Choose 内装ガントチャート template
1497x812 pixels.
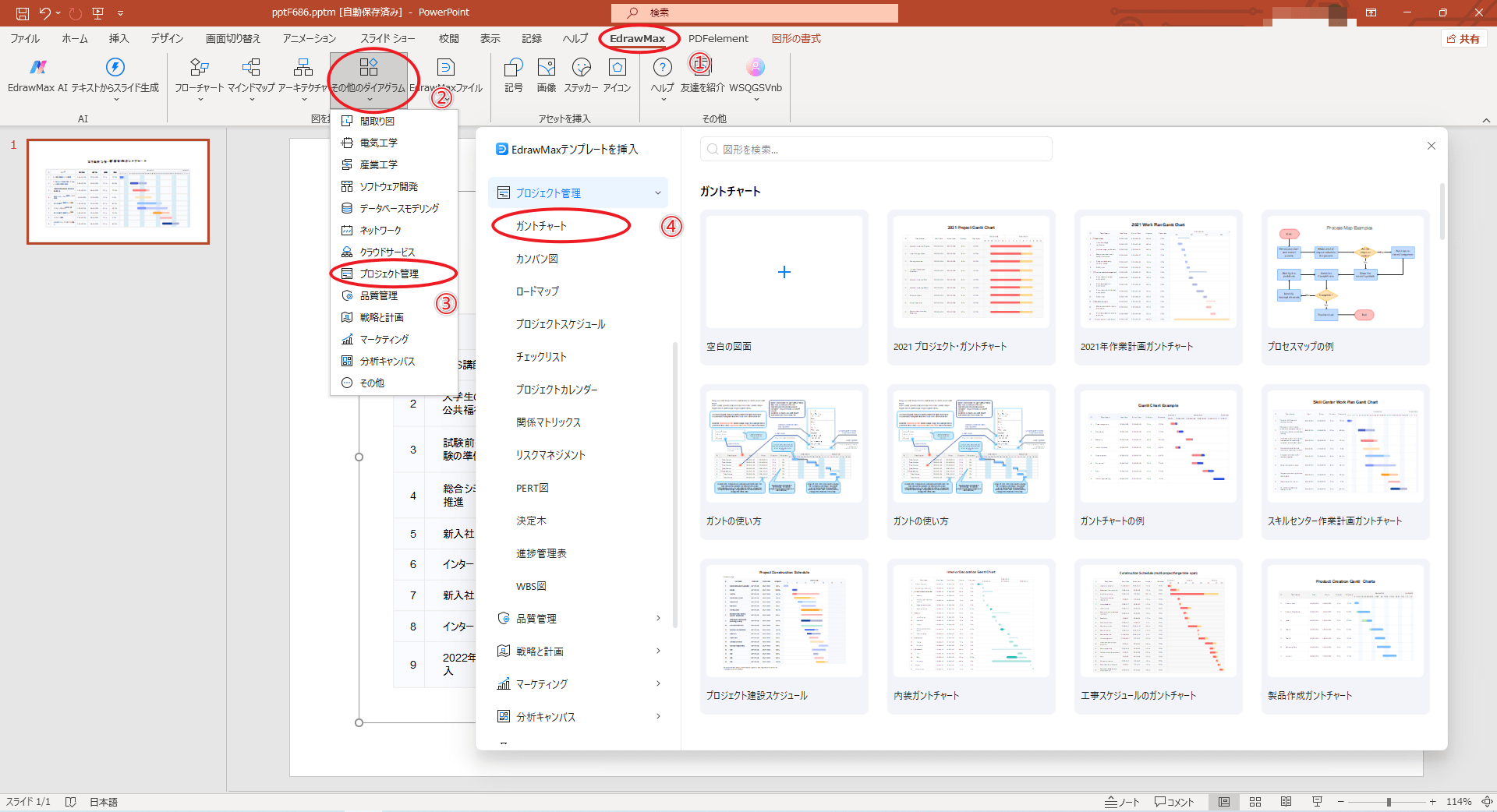pos(971,636)
